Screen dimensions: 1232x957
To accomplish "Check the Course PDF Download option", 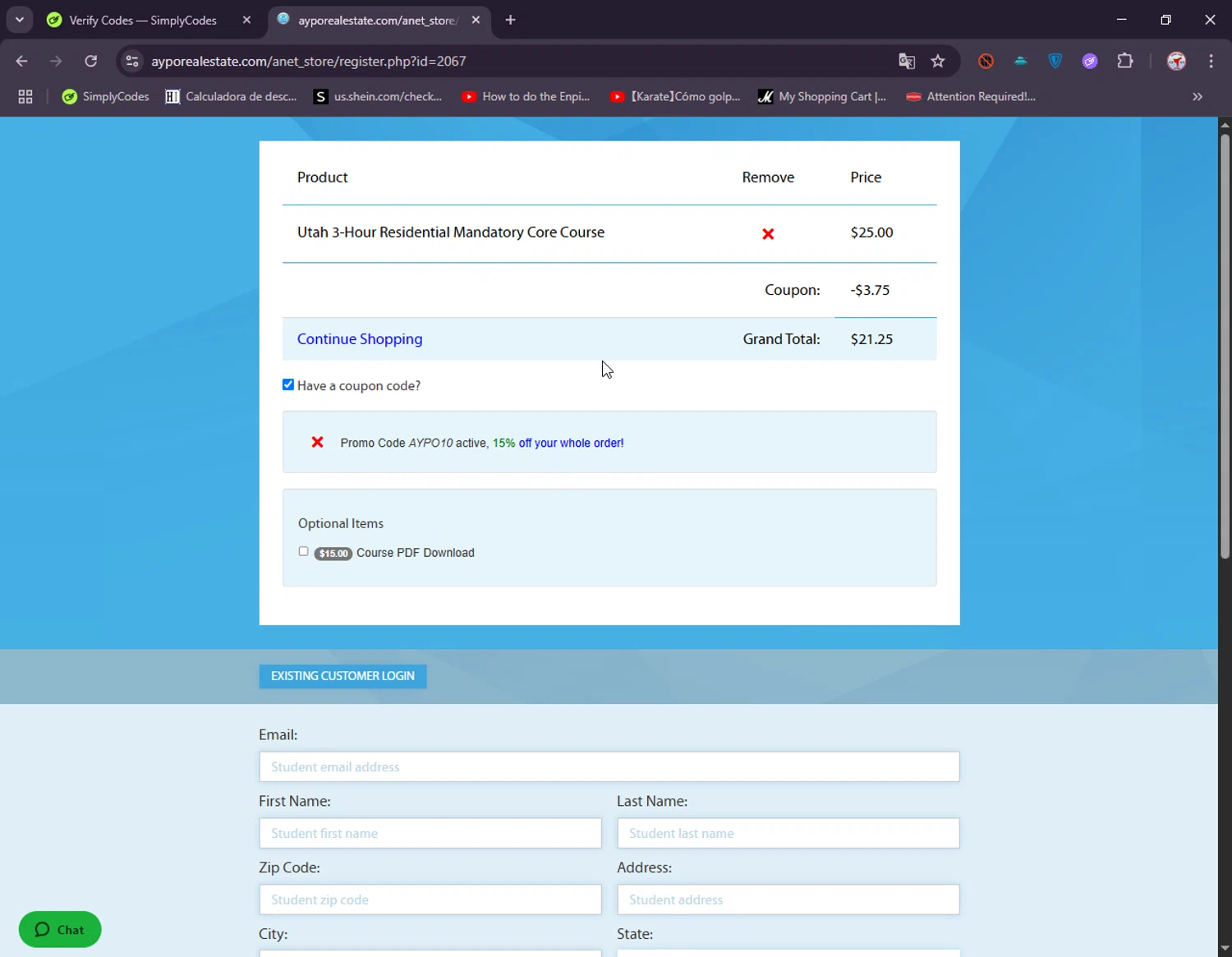I will point(303,551).
